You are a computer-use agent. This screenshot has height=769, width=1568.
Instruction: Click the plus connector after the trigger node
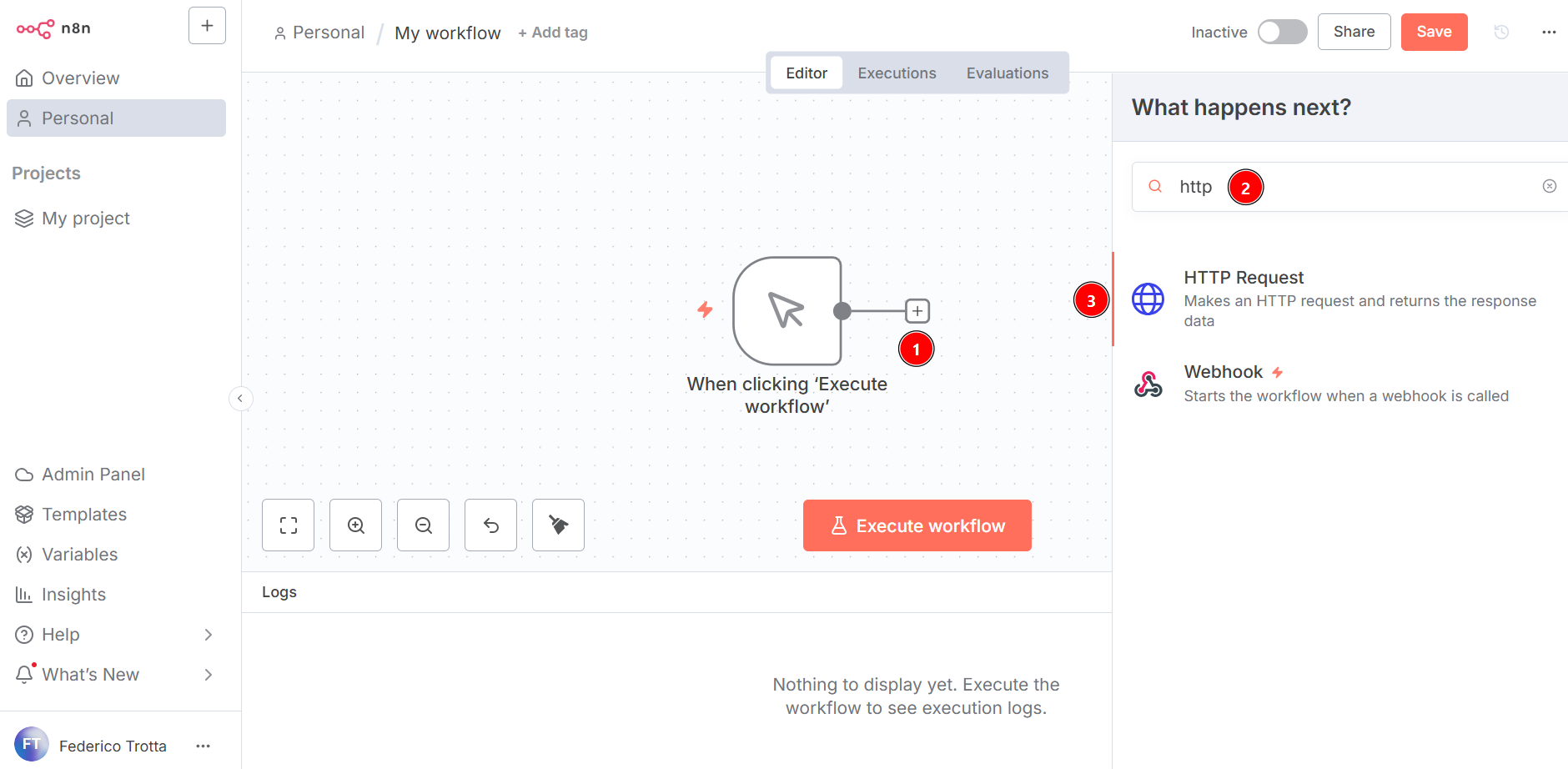917,311
